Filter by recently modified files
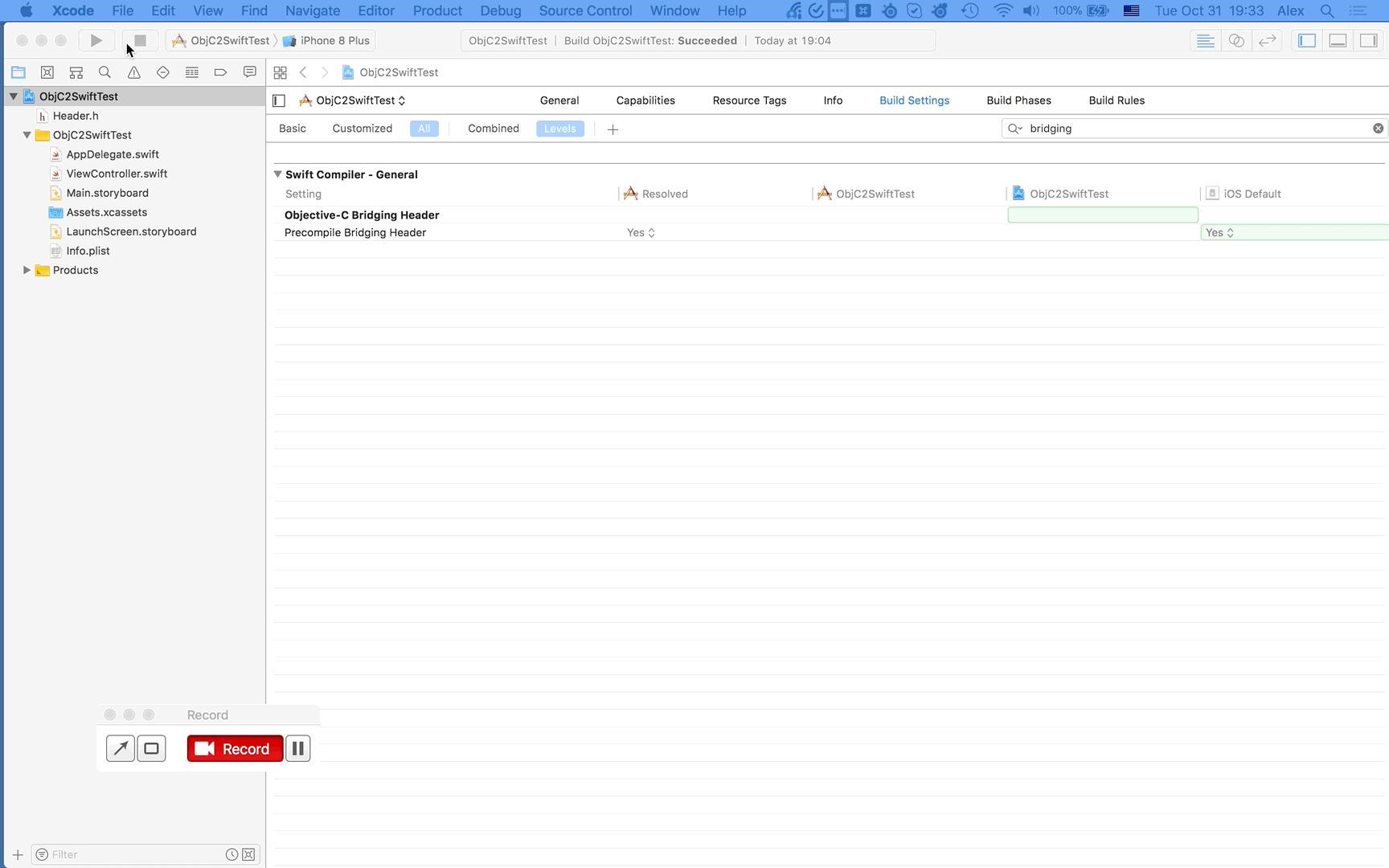 (x=231, y=854)
